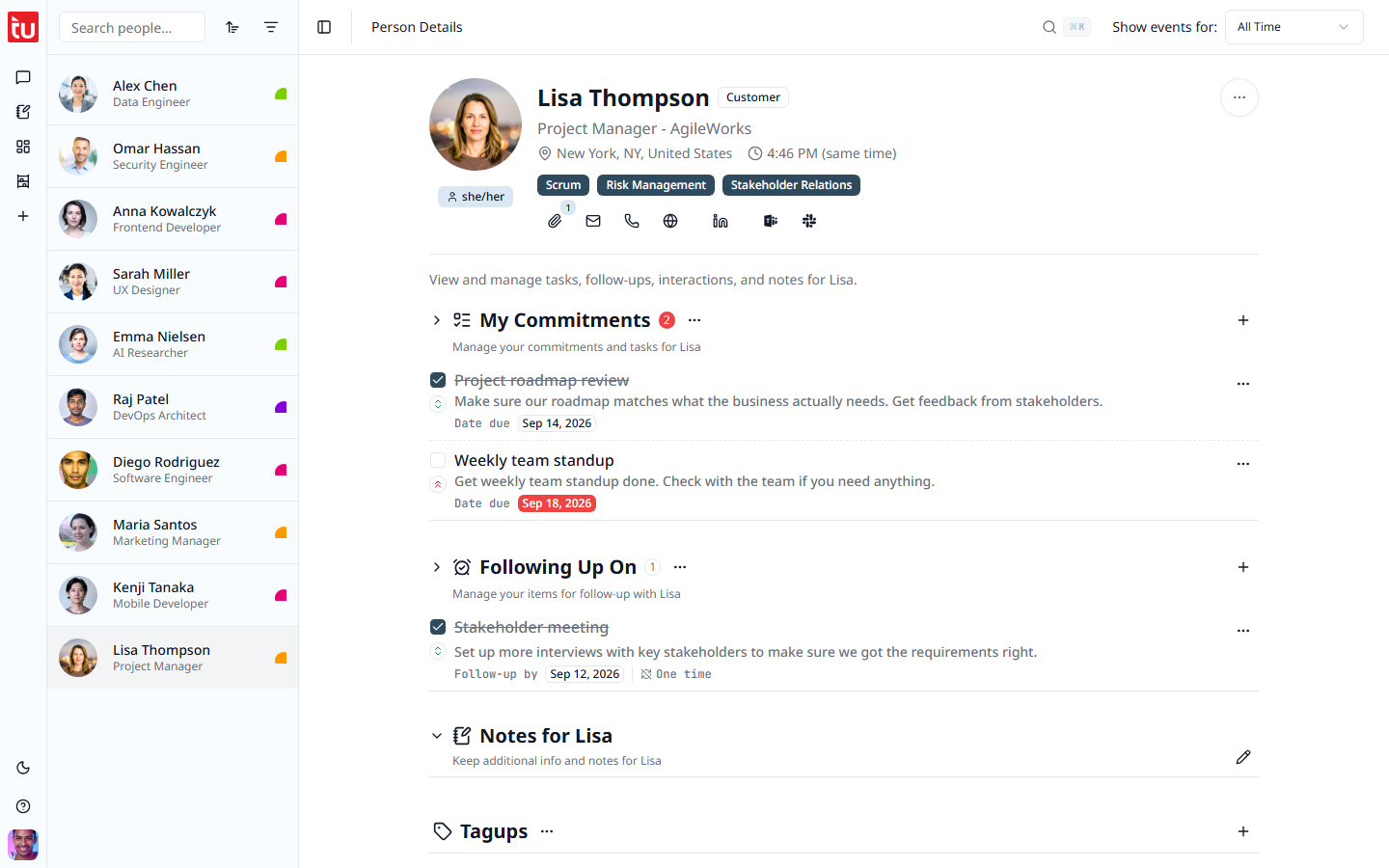Viewport: 1389px width, 868px height.
Task: Open Lisa's LinkedIn profile icon
Action: tap(721, 221)
